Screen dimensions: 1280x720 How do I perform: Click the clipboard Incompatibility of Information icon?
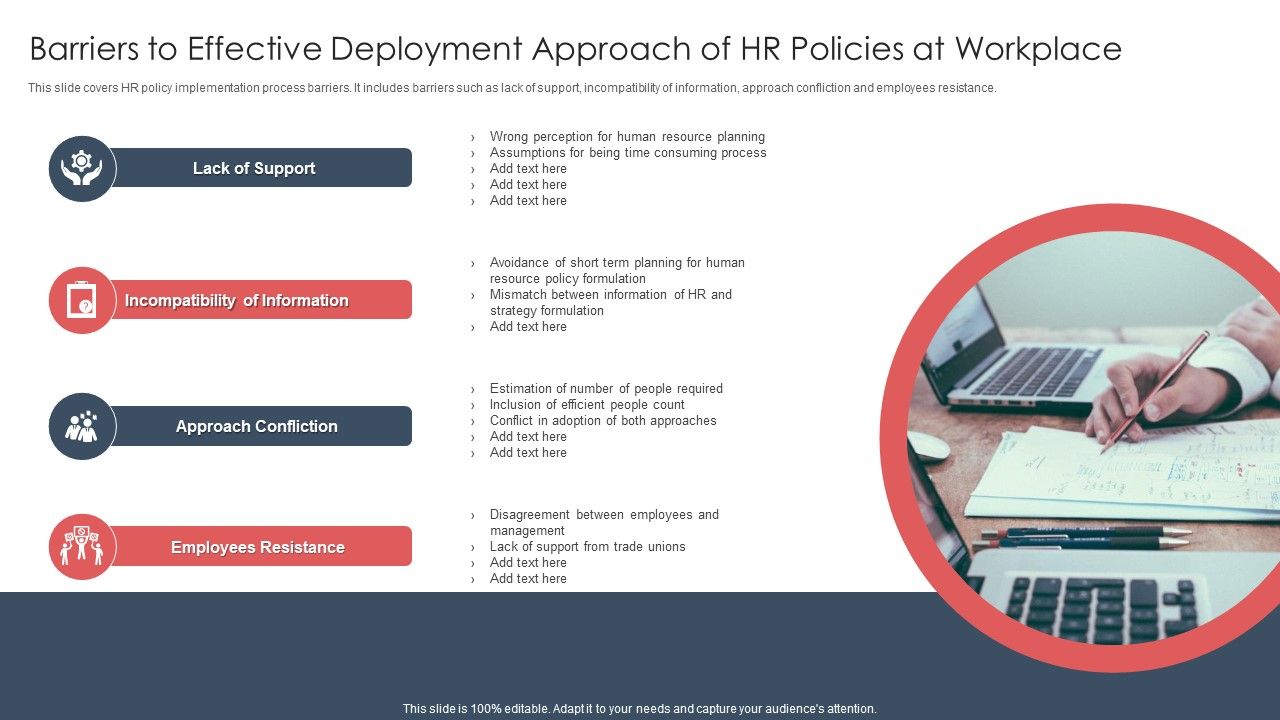[82, 300]
